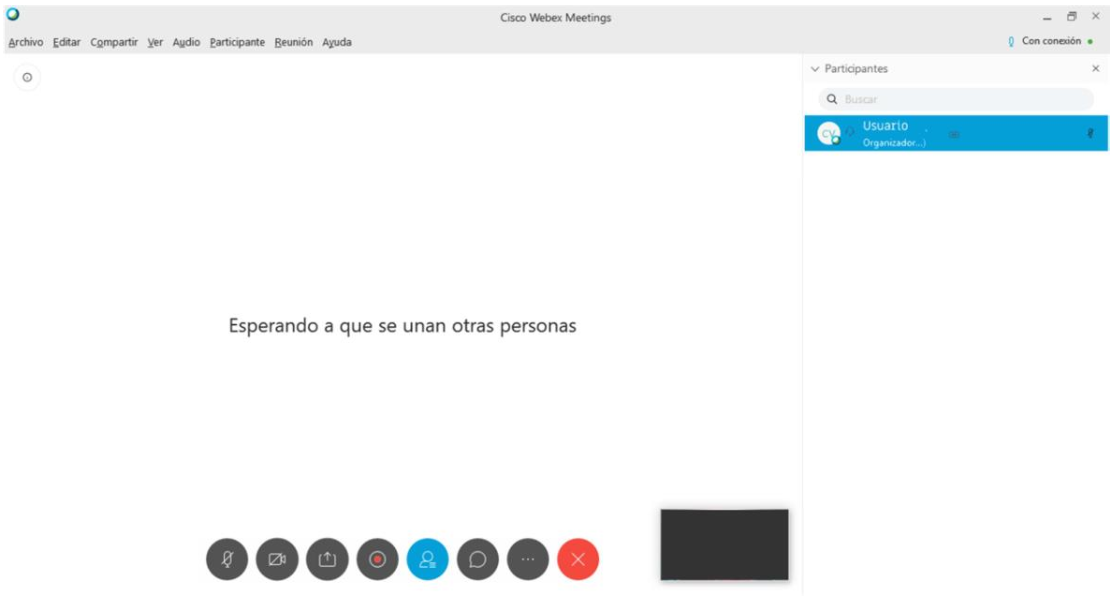Image resolution: width=1115 pixels, height=605 pixels.
Task: End the meeting with red X
Action: [578, 559]
